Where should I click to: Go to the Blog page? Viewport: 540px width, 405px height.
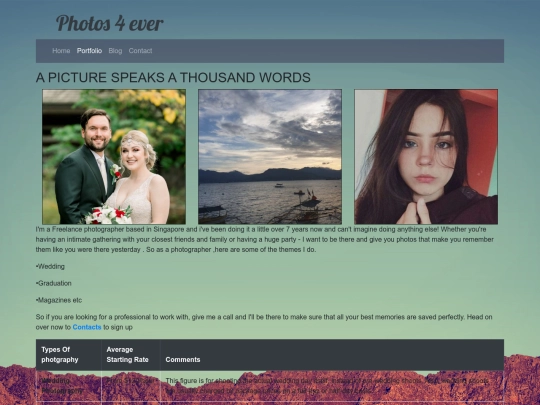115,51
